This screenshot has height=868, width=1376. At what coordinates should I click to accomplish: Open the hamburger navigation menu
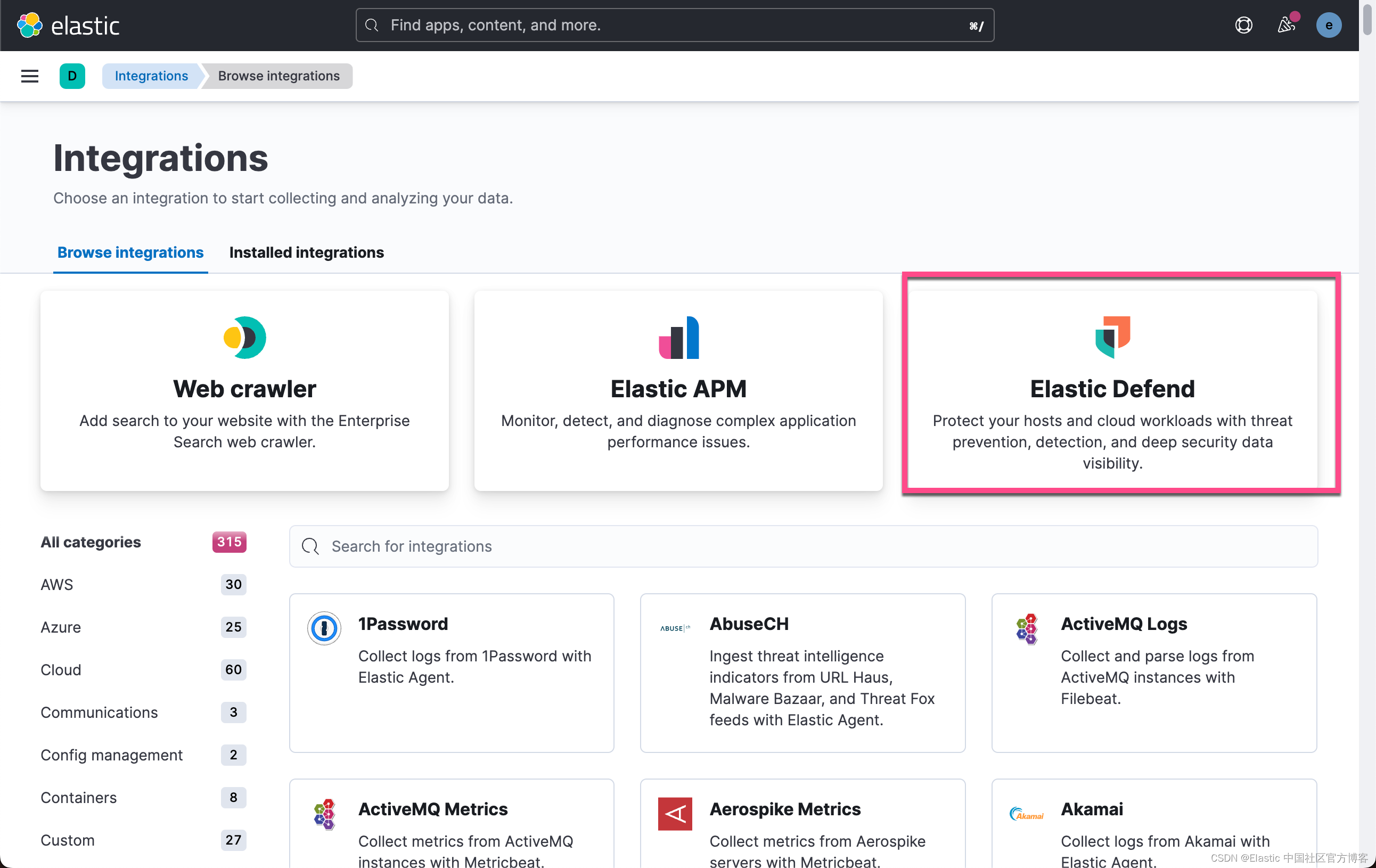coord(30,76)
